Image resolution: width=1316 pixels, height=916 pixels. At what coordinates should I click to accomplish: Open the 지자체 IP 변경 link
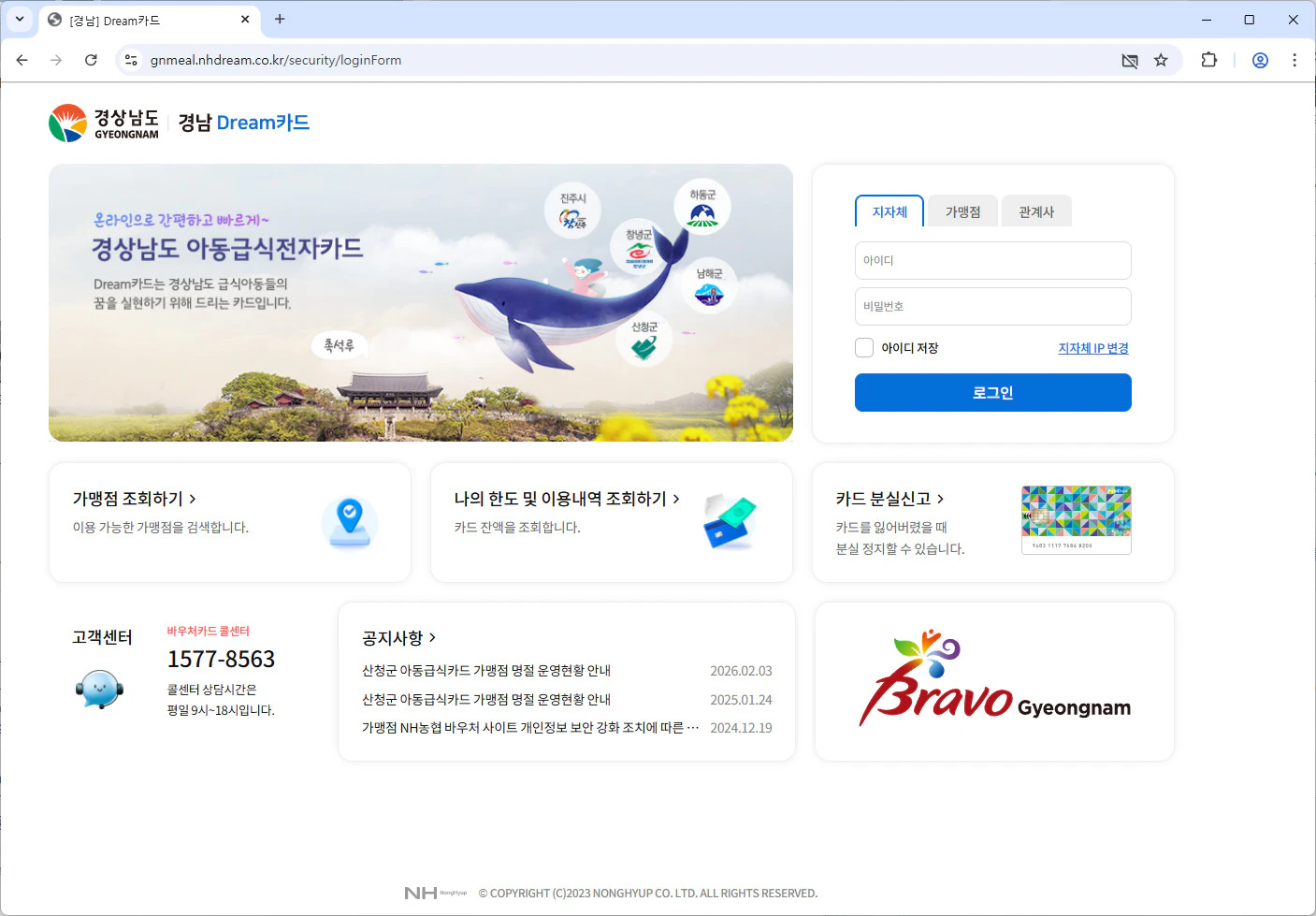coord(1092,347)
